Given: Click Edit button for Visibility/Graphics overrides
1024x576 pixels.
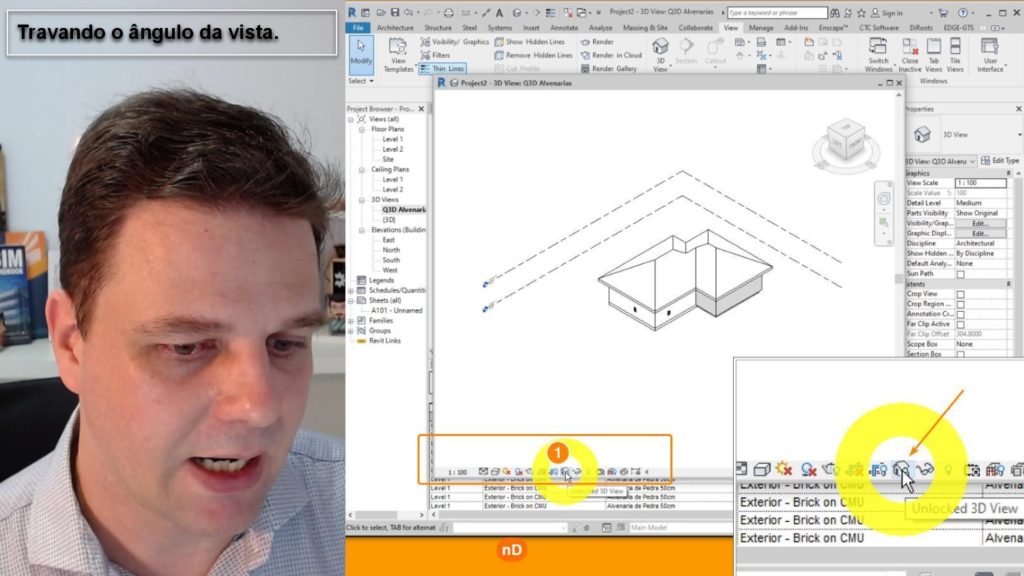Looking at the screenshot, I should 979,223.
